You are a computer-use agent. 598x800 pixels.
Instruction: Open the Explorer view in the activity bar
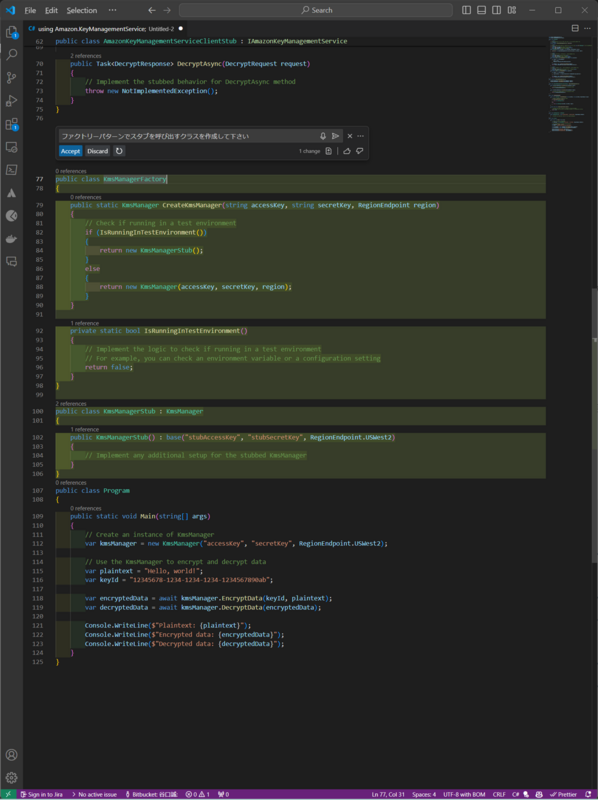pyautogui.click(x=11, y=32)
